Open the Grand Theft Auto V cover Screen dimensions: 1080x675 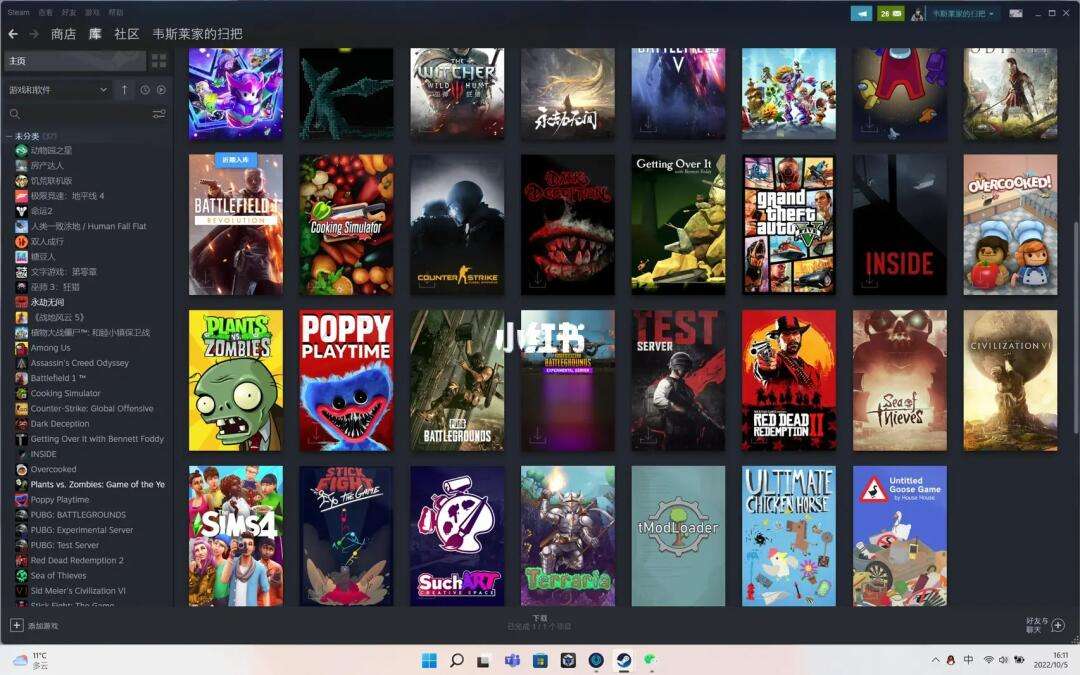(789, 225)
